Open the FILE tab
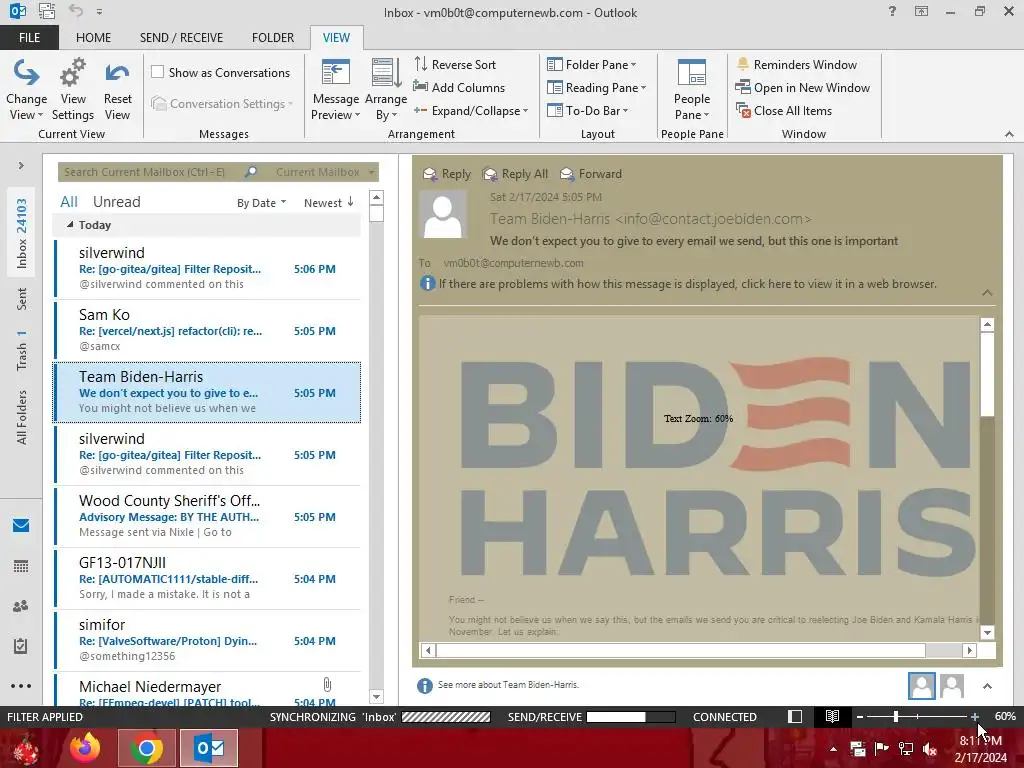The image size is (1024, 768). point(29,38)
